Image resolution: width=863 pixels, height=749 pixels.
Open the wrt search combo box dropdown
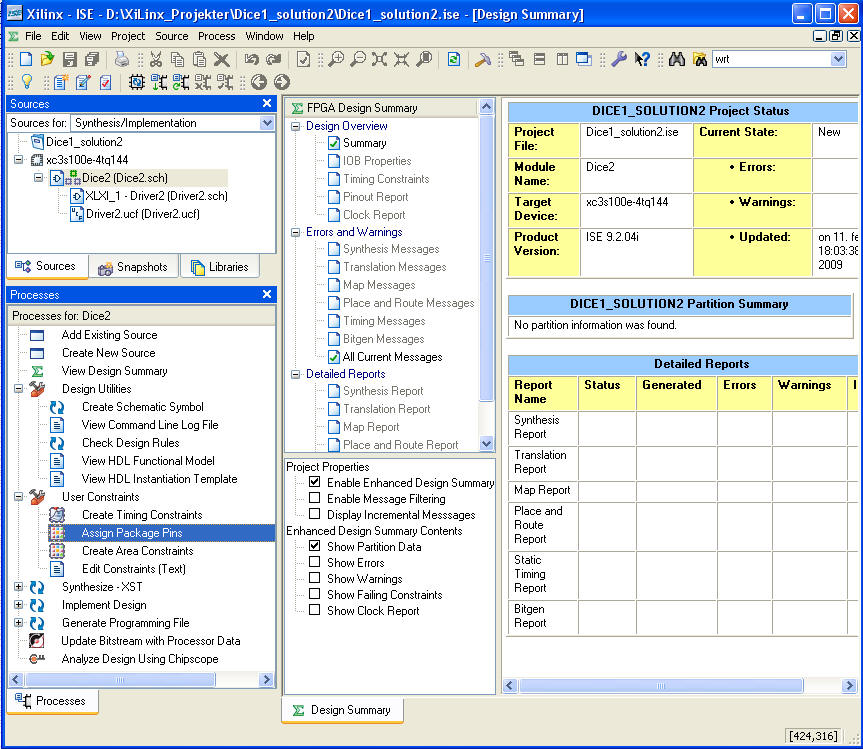[838, 59]
